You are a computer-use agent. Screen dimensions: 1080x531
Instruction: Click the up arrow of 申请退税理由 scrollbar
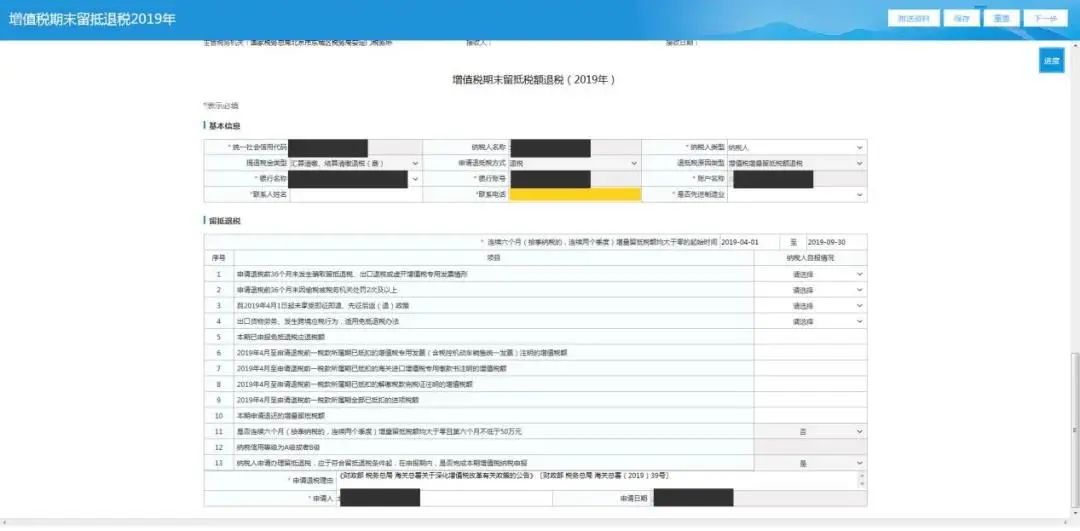click(862, 476)
